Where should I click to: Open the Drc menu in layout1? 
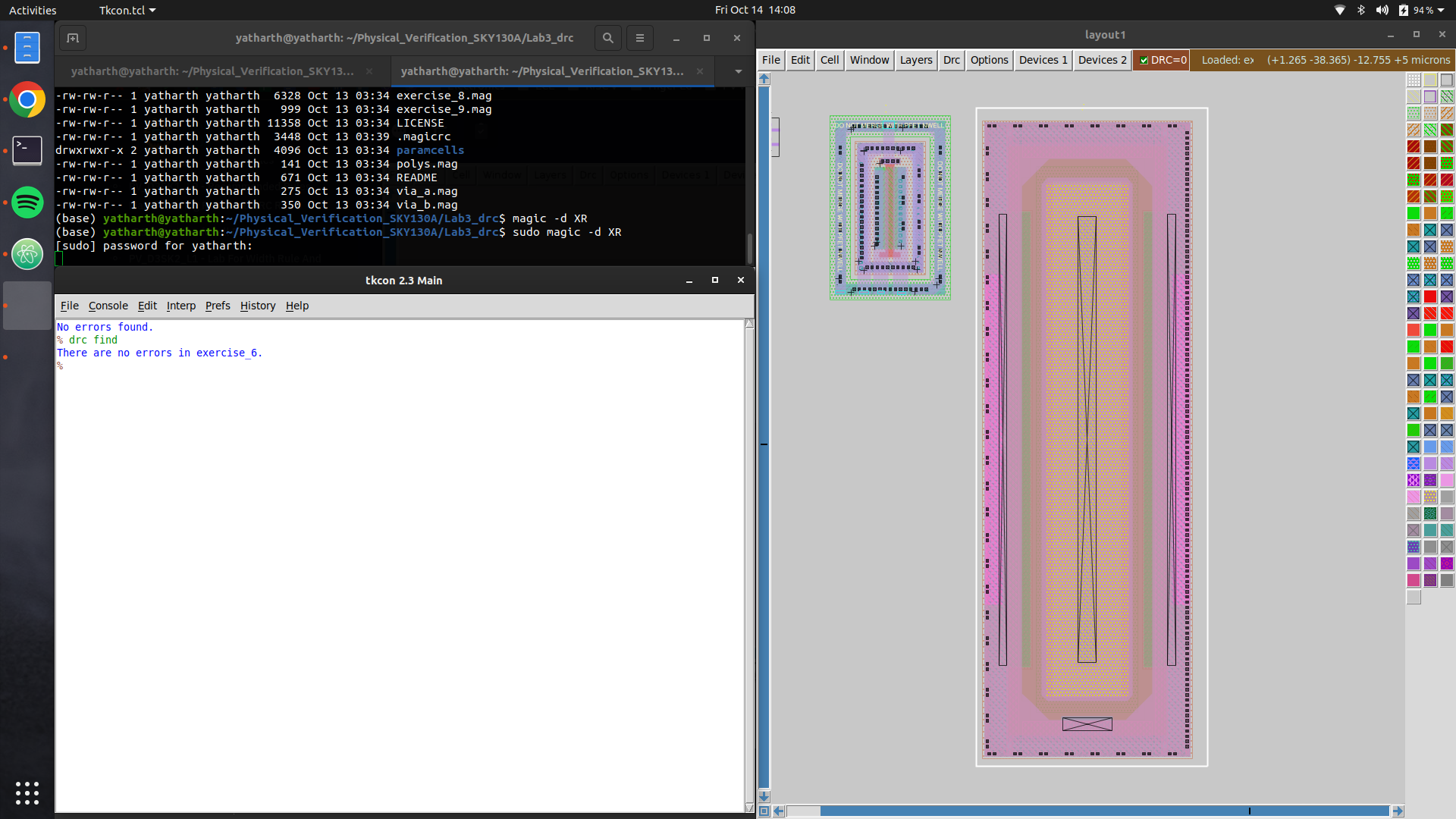951,60
